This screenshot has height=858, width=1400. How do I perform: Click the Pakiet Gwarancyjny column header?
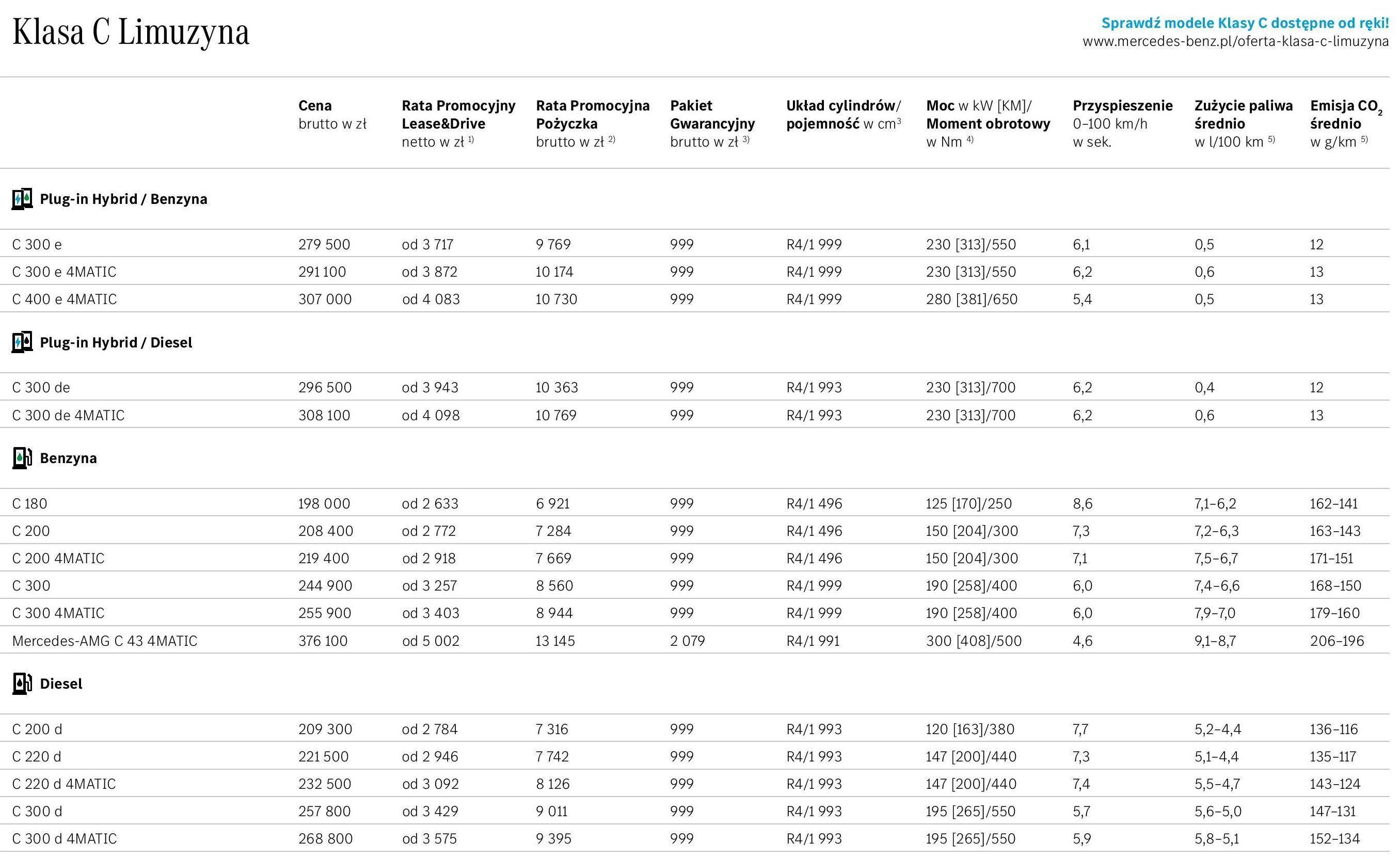[712, 123]
